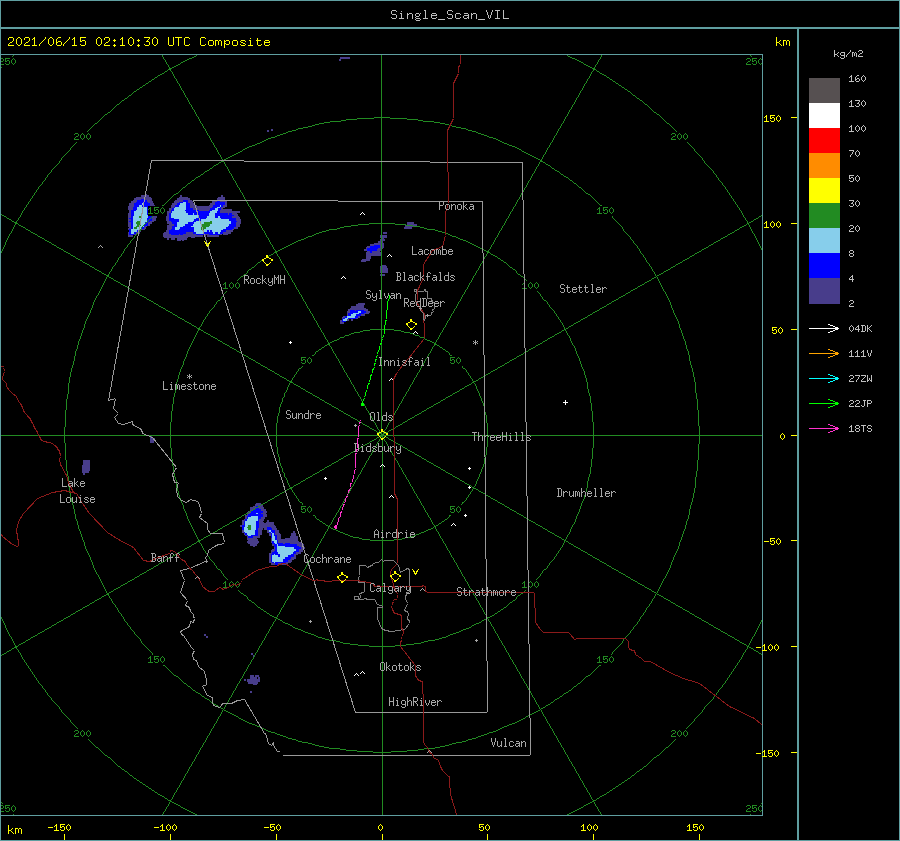Click the Strathmore label
Screen dimensions: 900x841
(x=486, y=592)
